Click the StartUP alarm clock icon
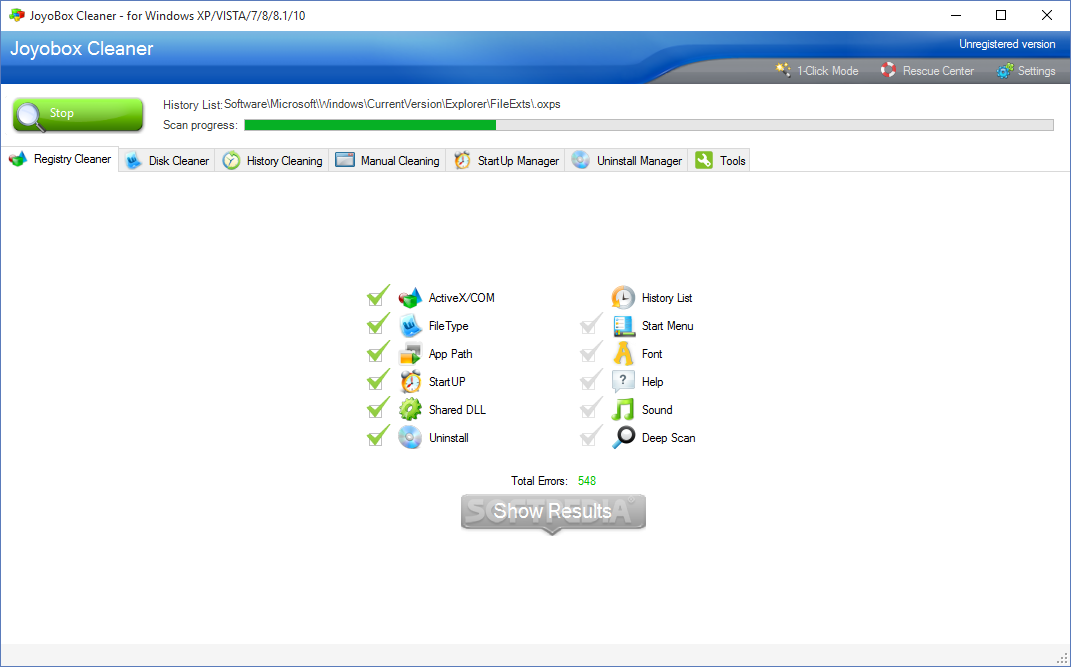 tap(411, 382)
